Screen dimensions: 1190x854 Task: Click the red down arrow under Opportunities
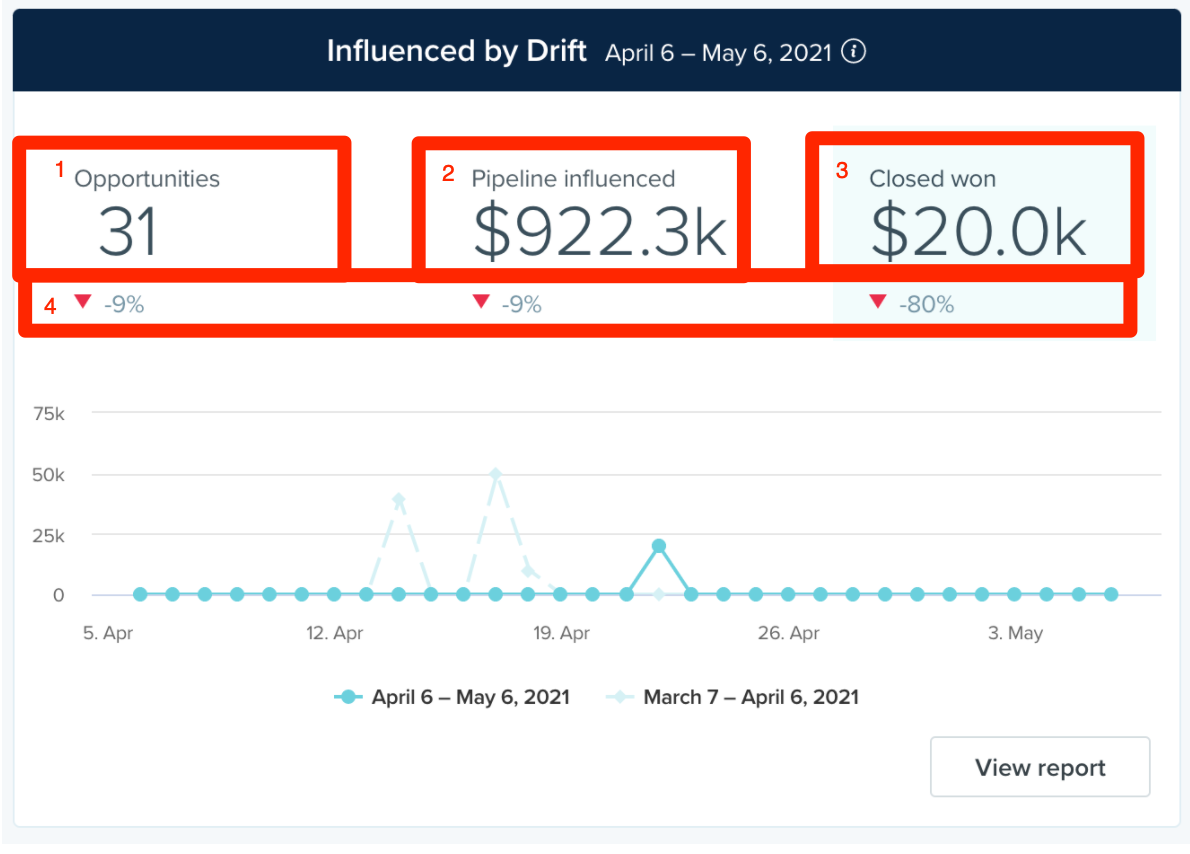tap(83, 301)
